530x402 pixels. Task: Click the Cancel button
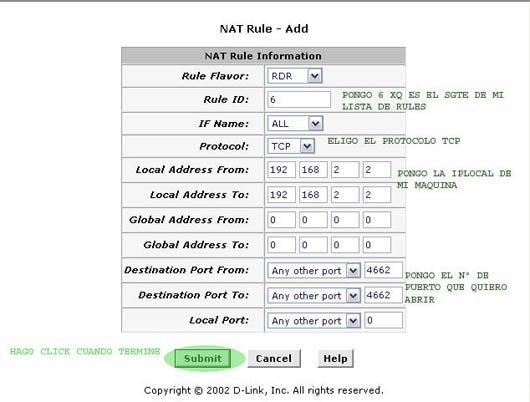[274, 358]
